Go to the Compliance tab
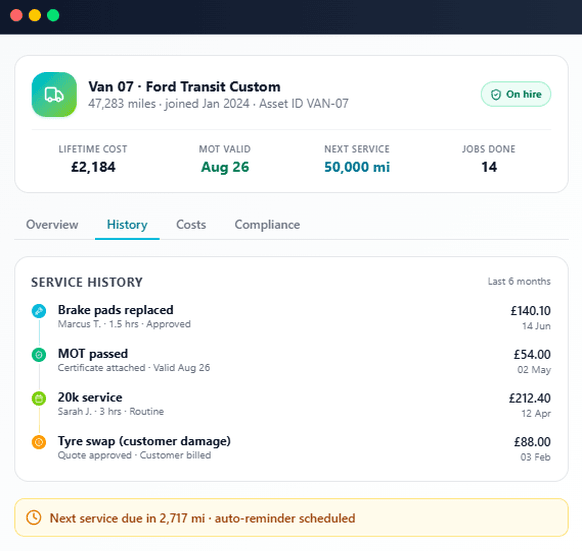This screenshot has width=582, height=551. tap(267, 225)
